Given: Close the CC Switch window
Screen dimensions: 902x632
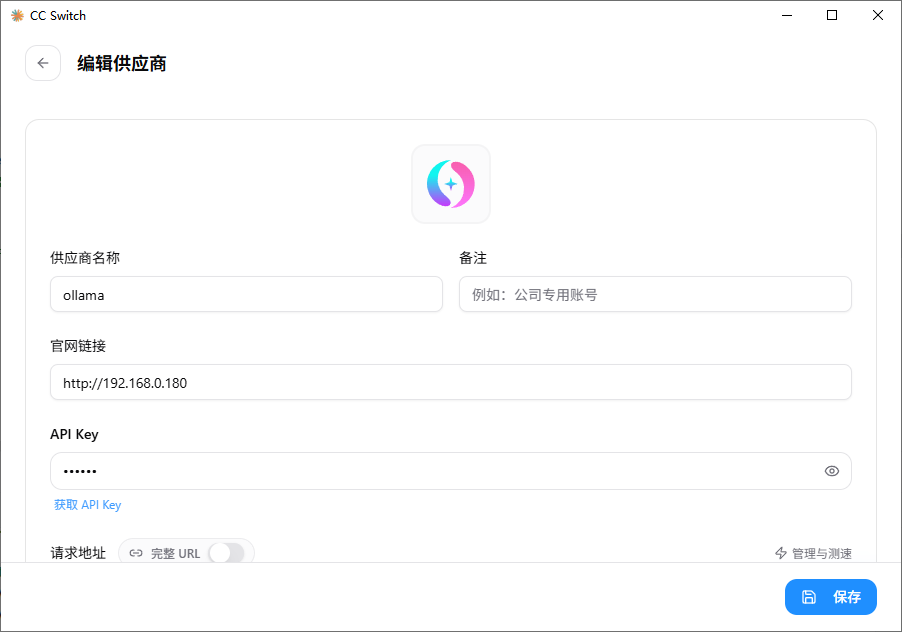Looking at the screenshot, I should click(878, 16).
